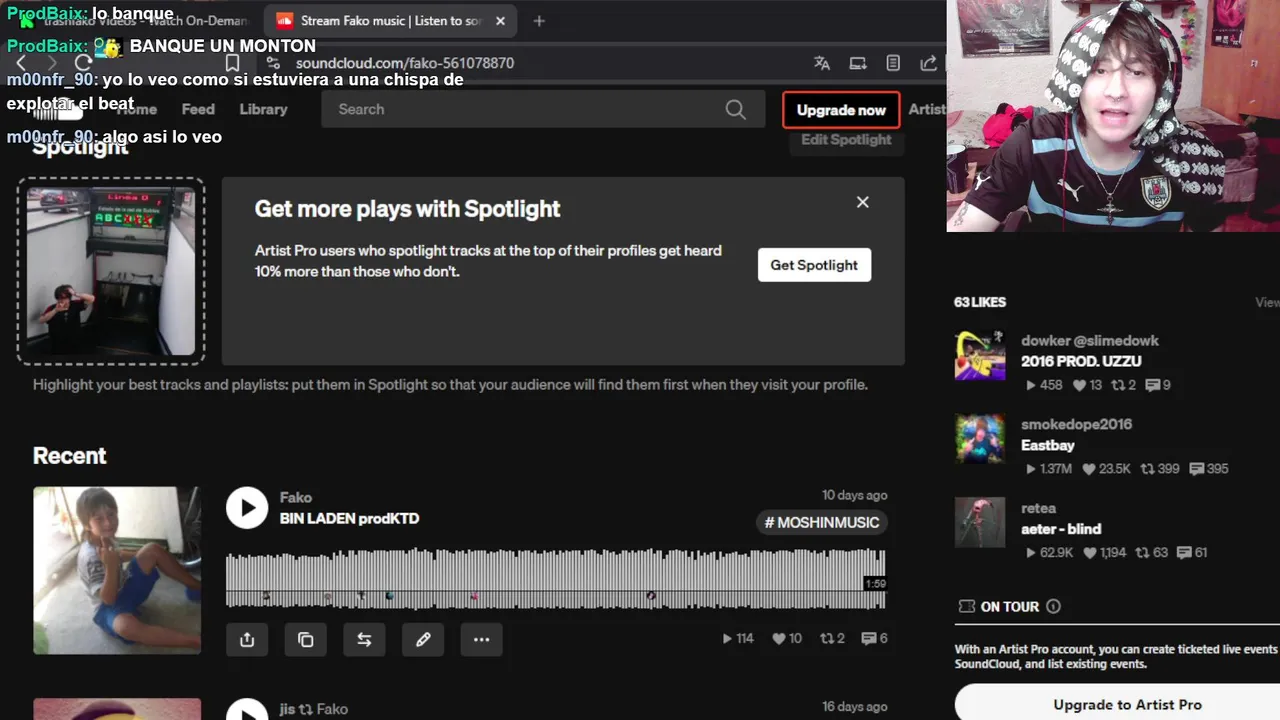Click the # MOSHINMUSIC tag

coord(822,522)
